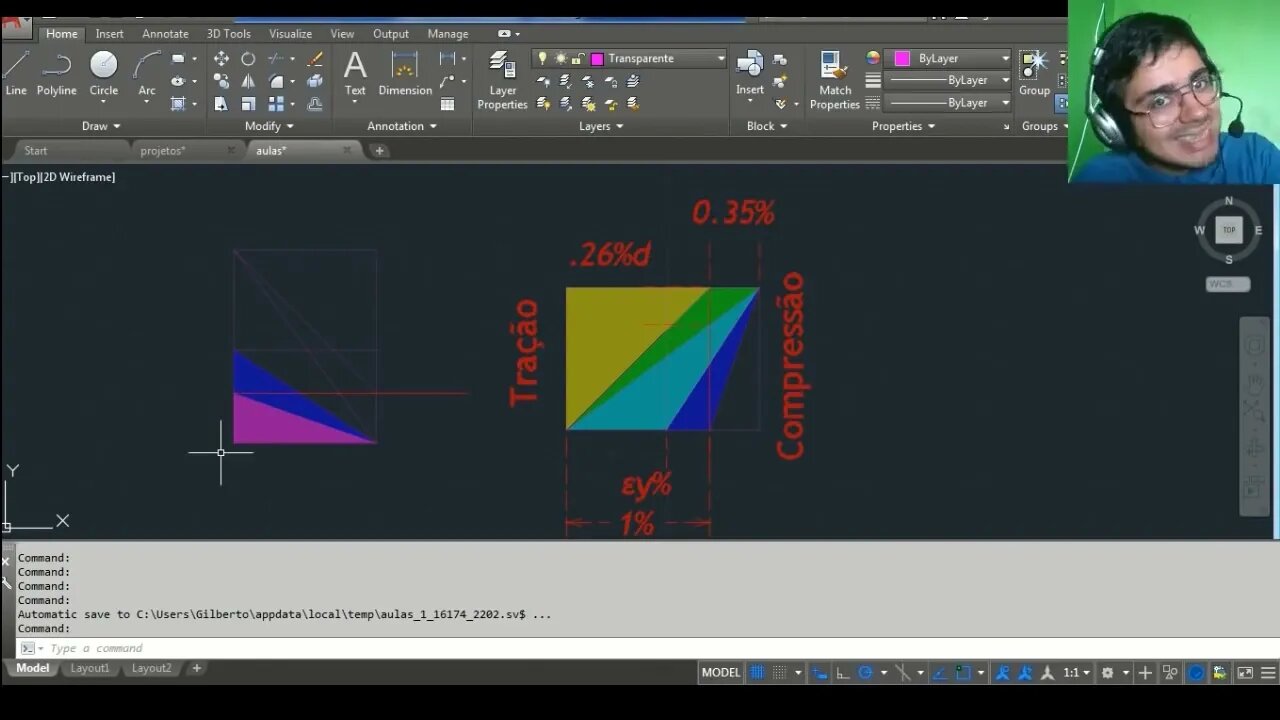Toggle Snap mode in status bar
The width and height of the screenshot is (1280, 720).
click(x=780, y=673)
